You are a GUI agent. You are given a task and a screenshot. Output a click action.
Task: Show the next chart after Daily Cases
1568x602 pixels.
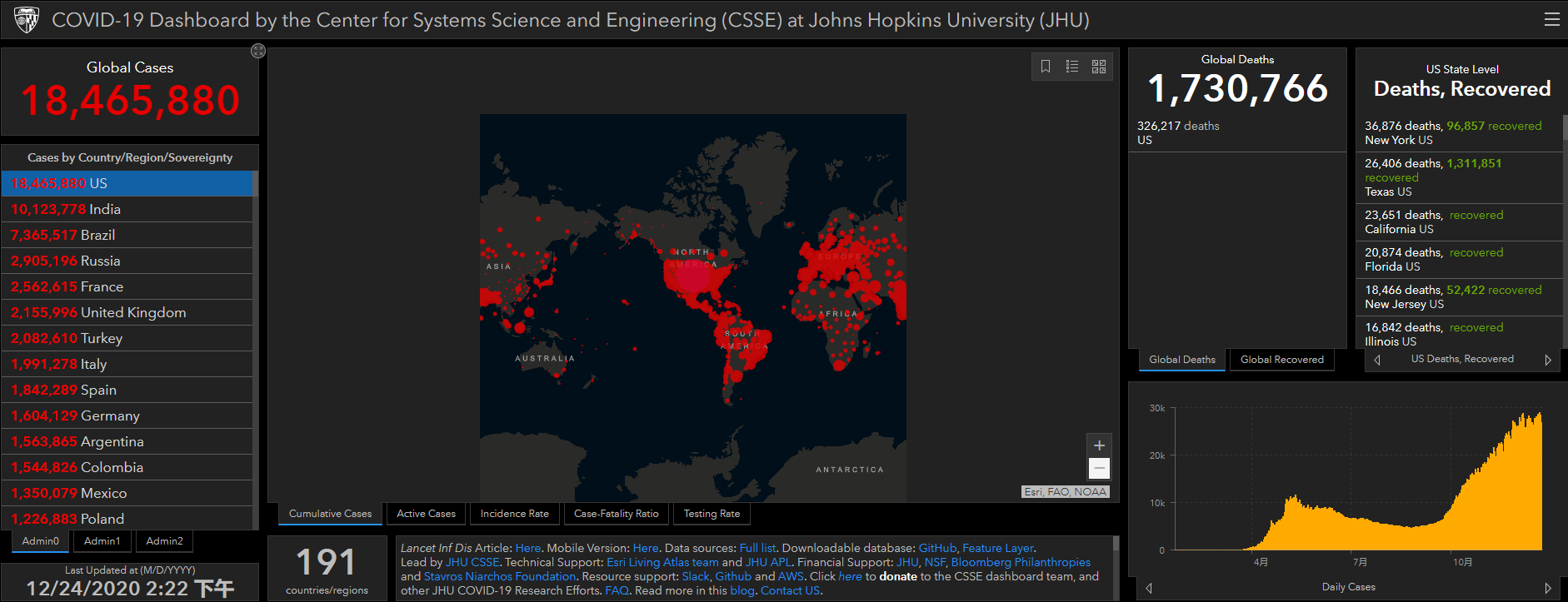coord(1548,588)
